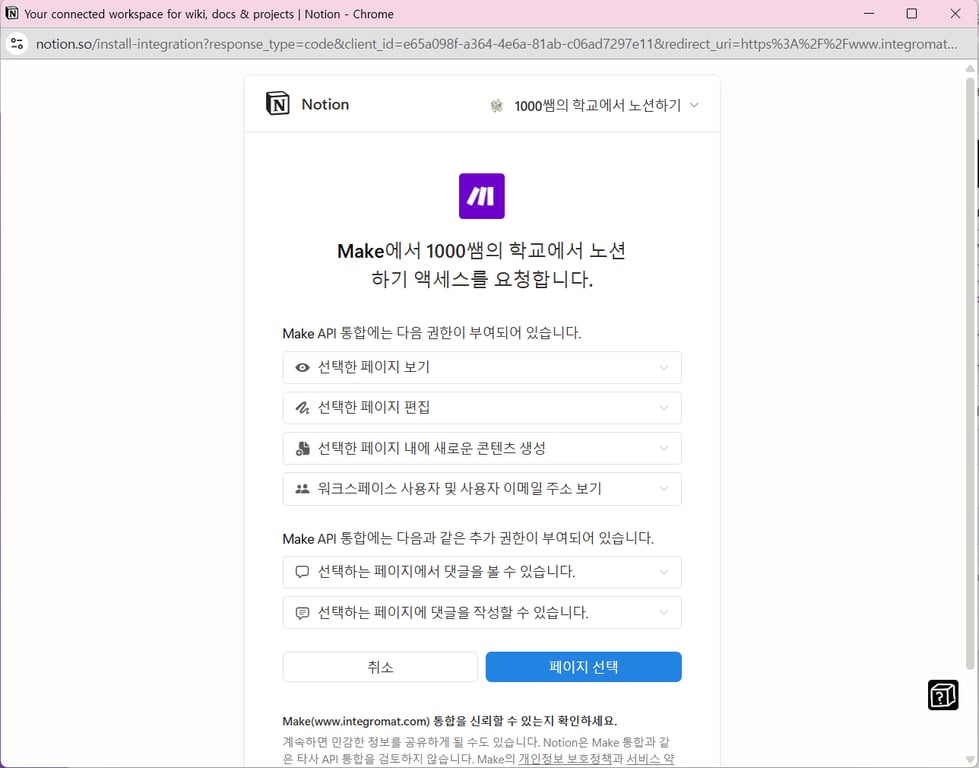Viewport: 979px width, 768px height.
Task: Click the Notion brand name text
Action: [x=325, y=104]
